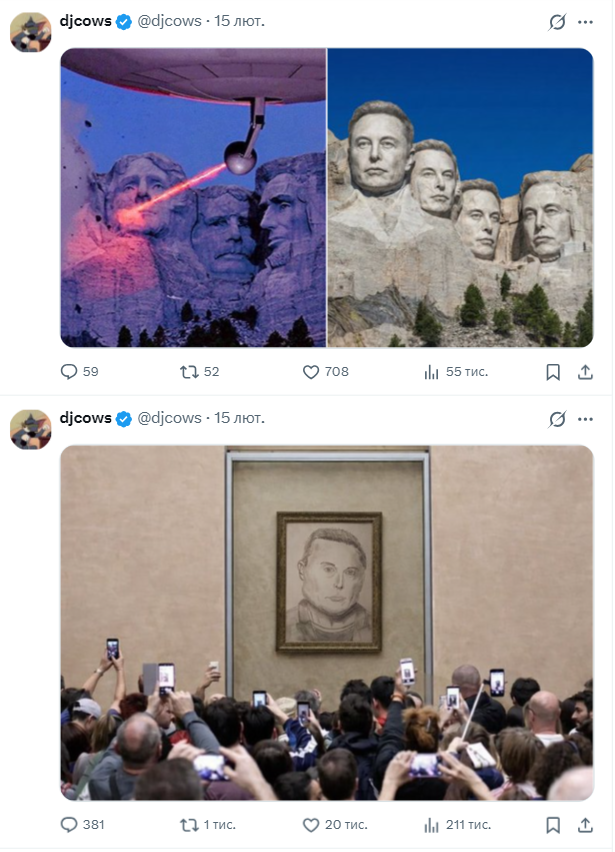The height and width of the screenshot is (852, 615).
Task: Bookmark the first djcows post
Action: 553,372
